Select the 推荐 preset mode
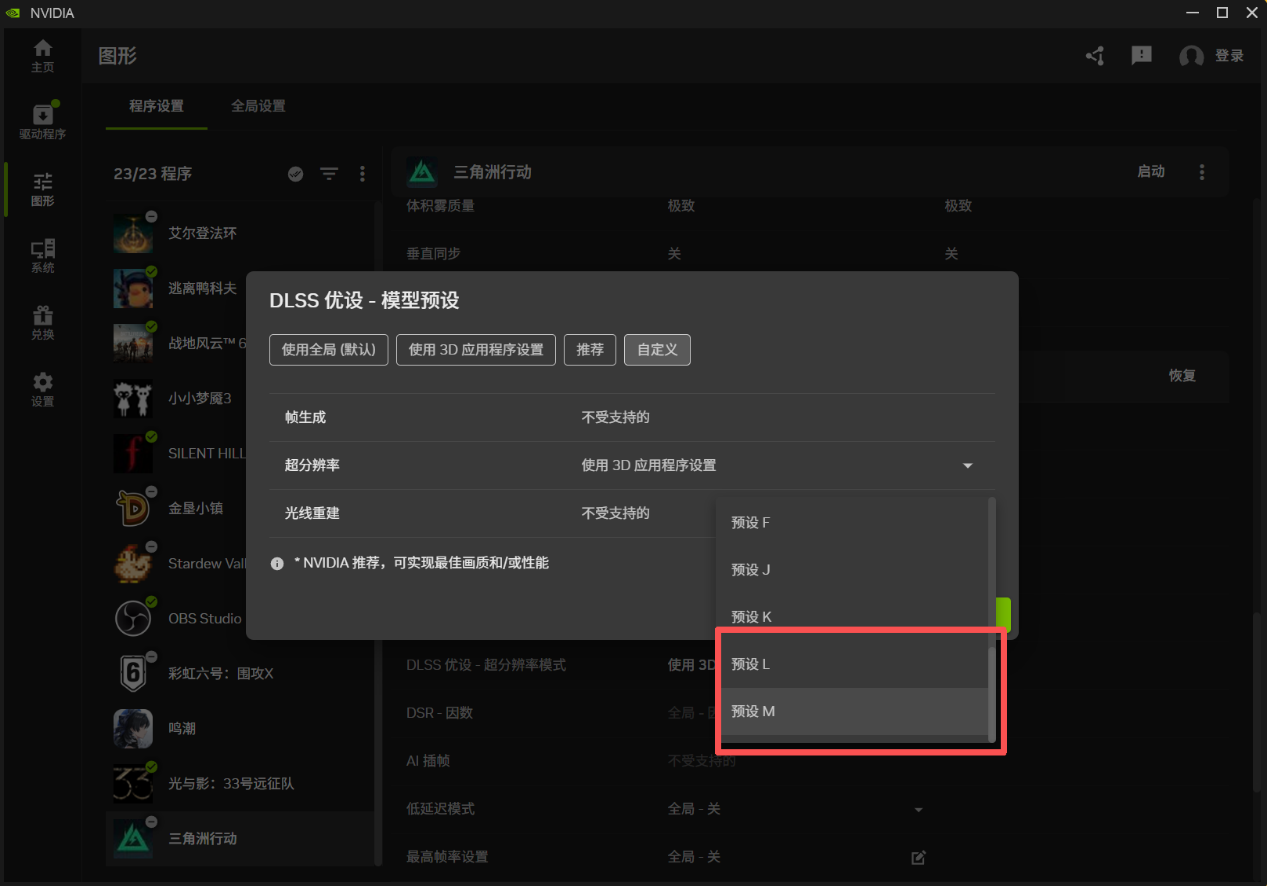The height and width of the screenshot is (886, 1267). point(589,349)
